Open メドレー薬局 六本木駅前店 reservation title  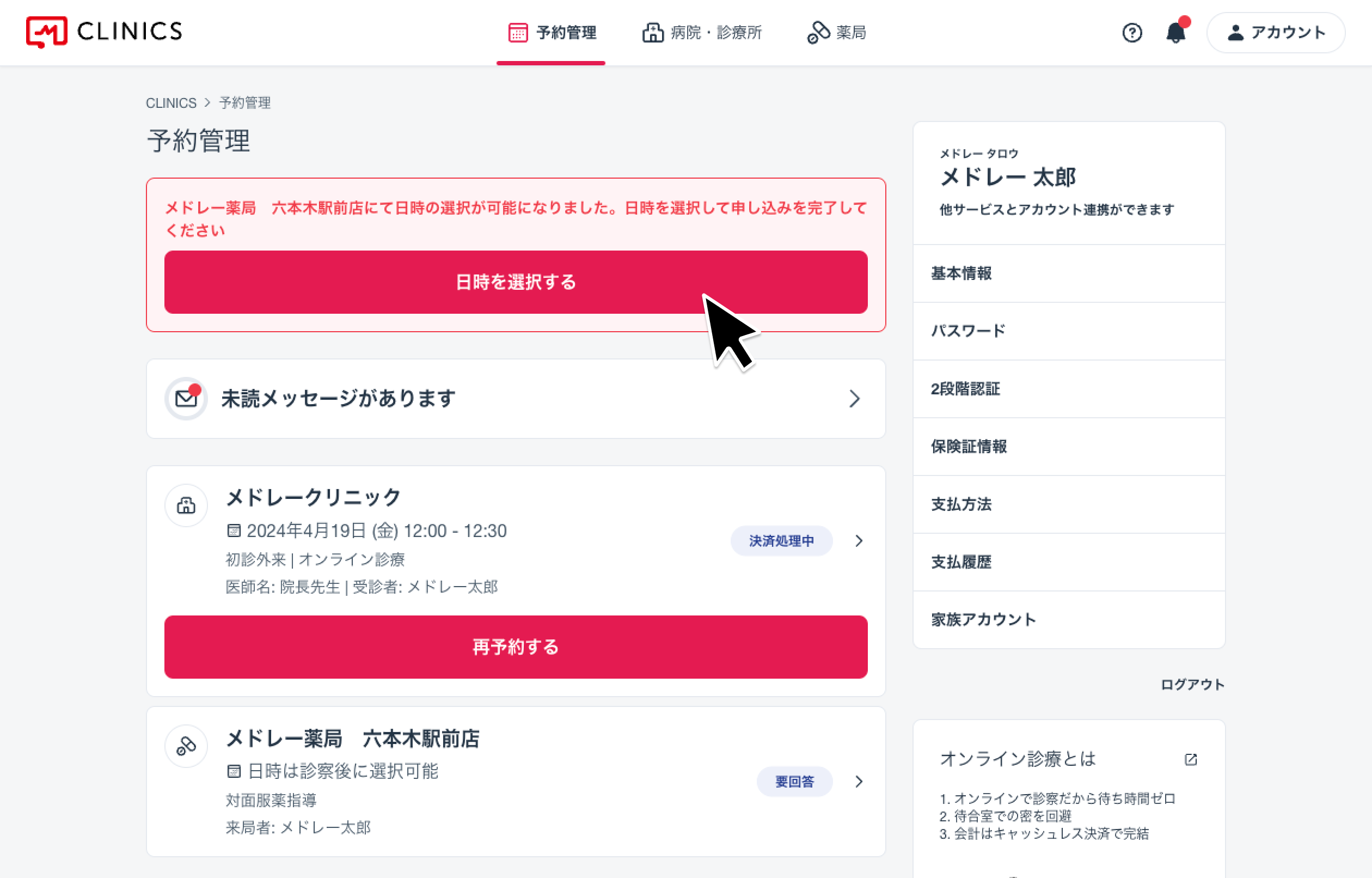pos(353,739)
